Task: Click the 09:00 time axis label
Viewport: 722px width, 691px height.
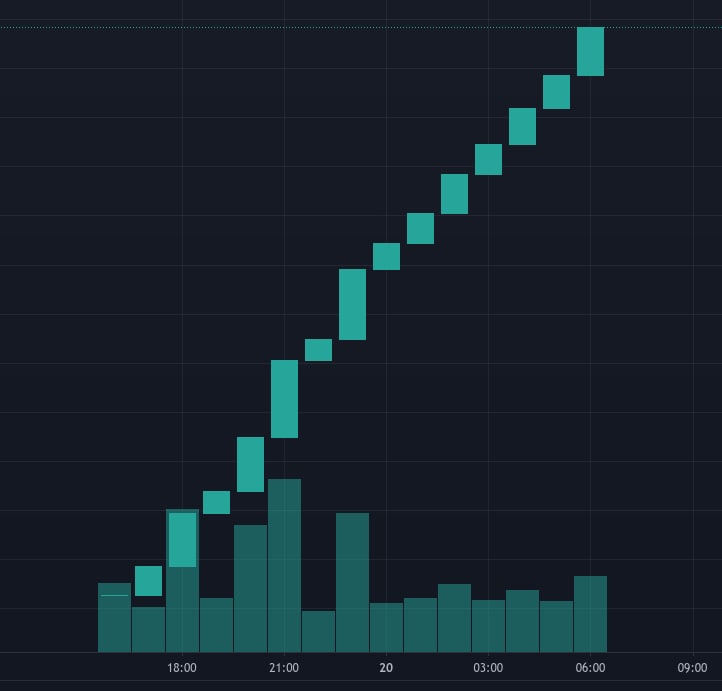Action: pos(692,667)
